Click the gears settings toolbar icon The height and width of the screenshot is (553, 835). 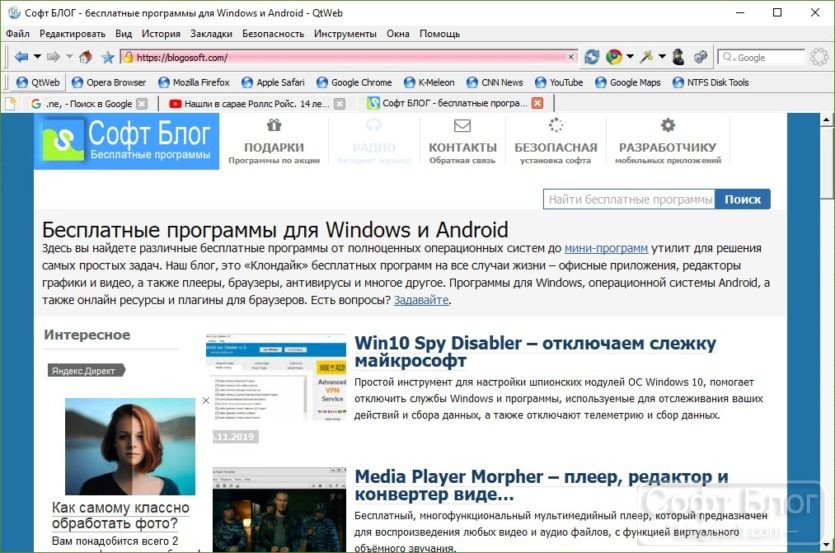(x=701, y=57)
